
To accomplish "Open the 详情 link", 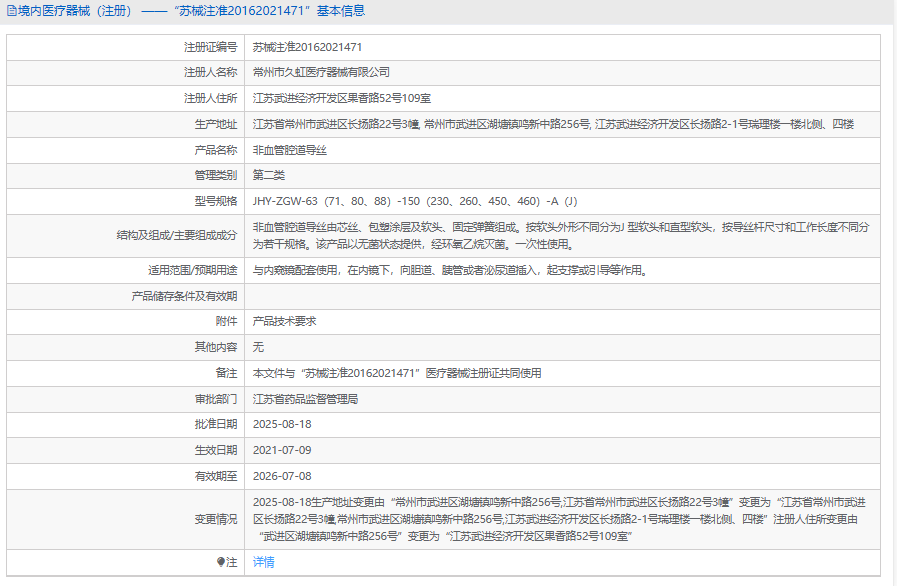I will pos(264,562).
